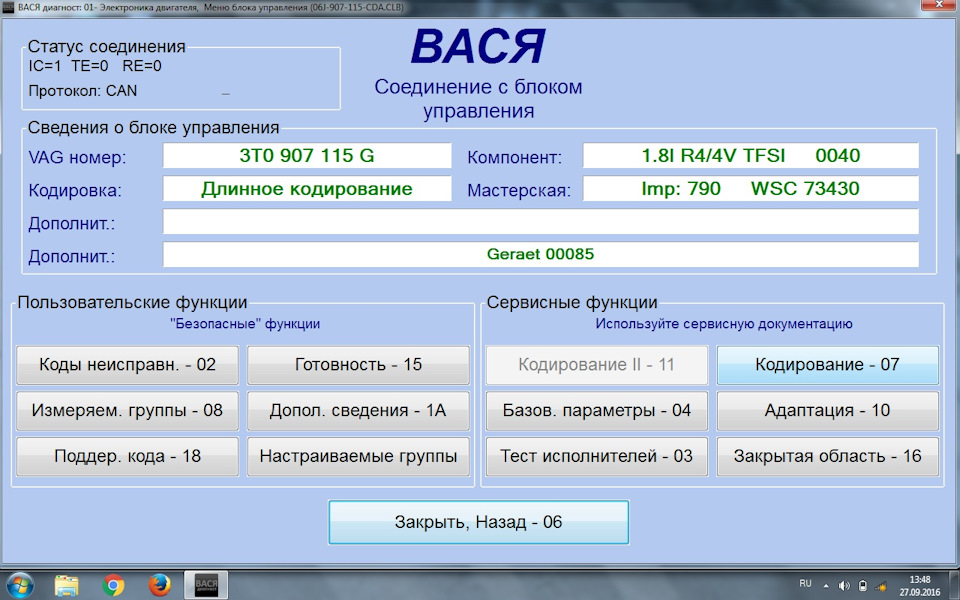Open Адаптация - 10

click(827, 410)
